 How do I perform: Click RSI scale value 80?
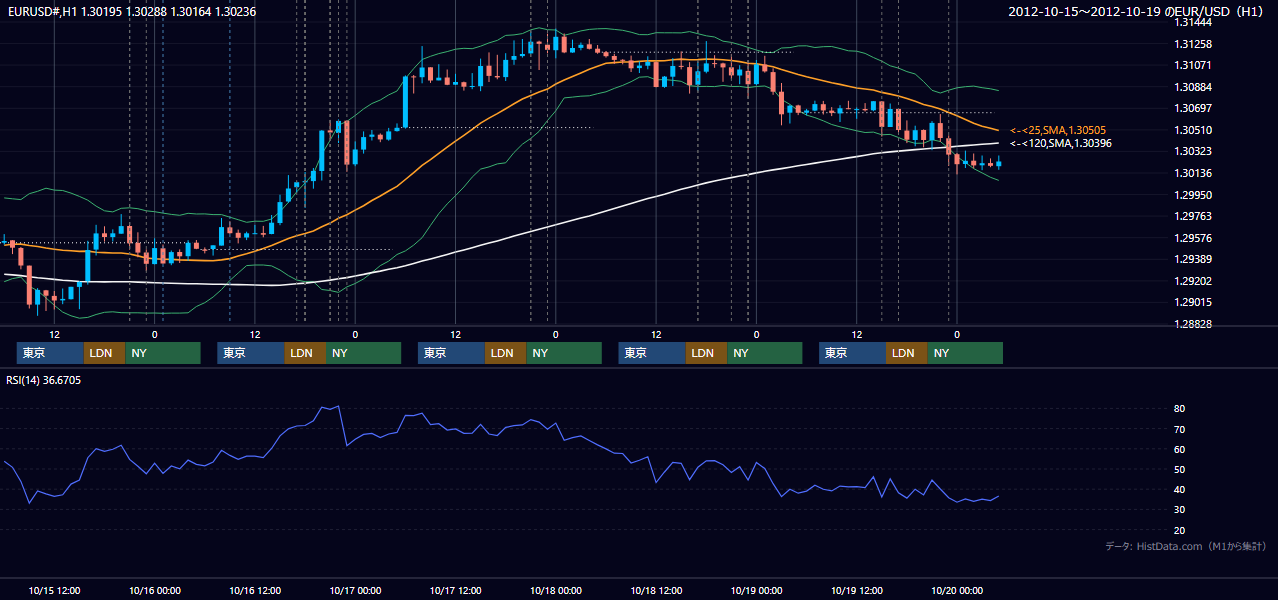(1180, 409)
